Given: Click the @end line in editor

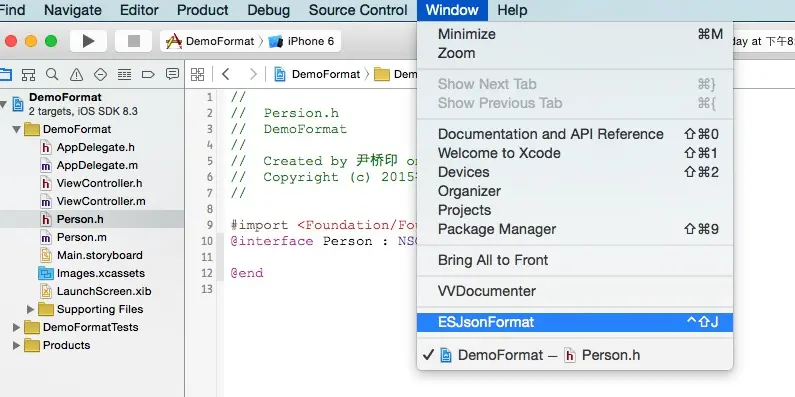Looking at the screenshot, I should pos(247,273).
